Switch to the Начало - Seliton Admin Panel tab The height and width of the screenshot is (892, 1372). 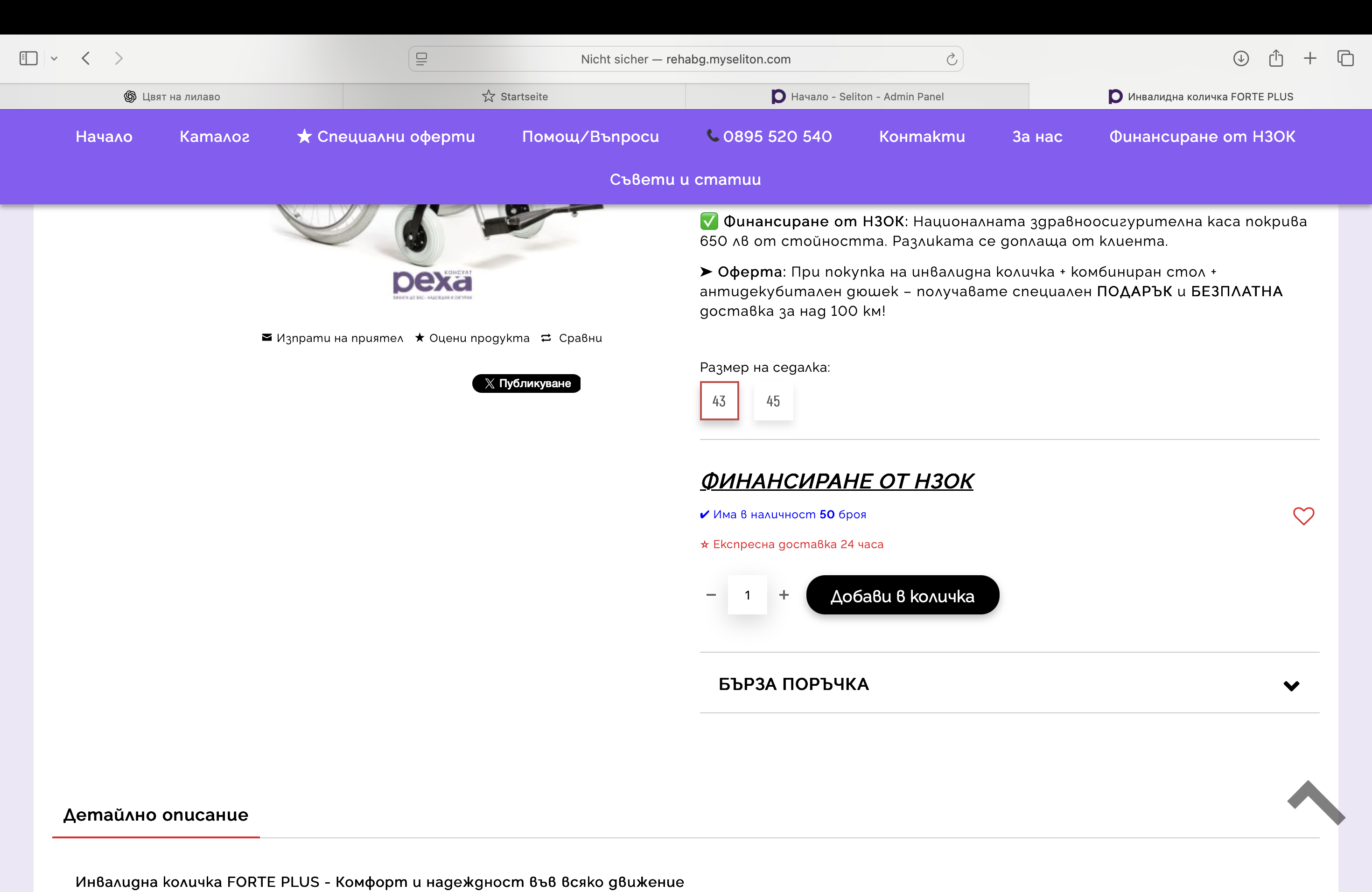(x=857, y=96)
